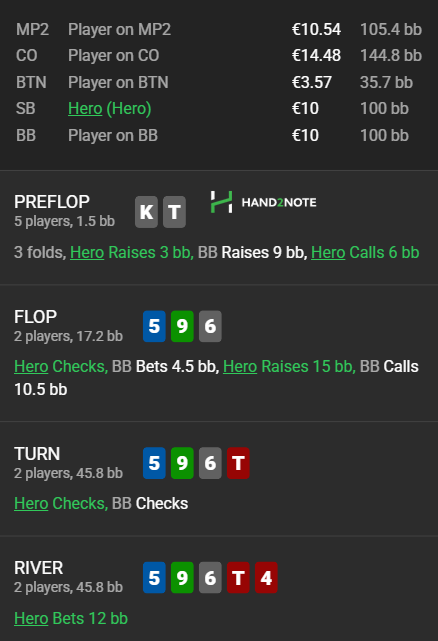The image size is (438, 641).
Task: Click Hero link before Bets 12 bb
Action: pos(31,618)
